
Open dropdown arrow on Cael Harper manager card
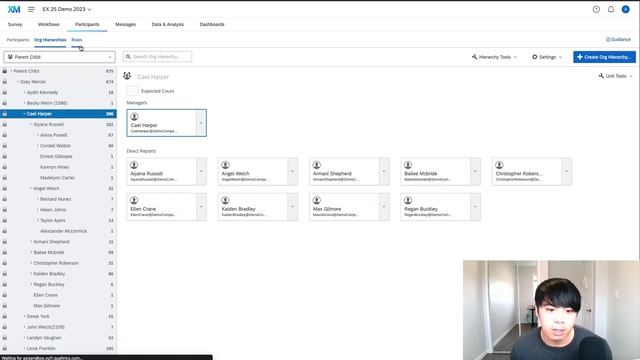pos(201,123)
